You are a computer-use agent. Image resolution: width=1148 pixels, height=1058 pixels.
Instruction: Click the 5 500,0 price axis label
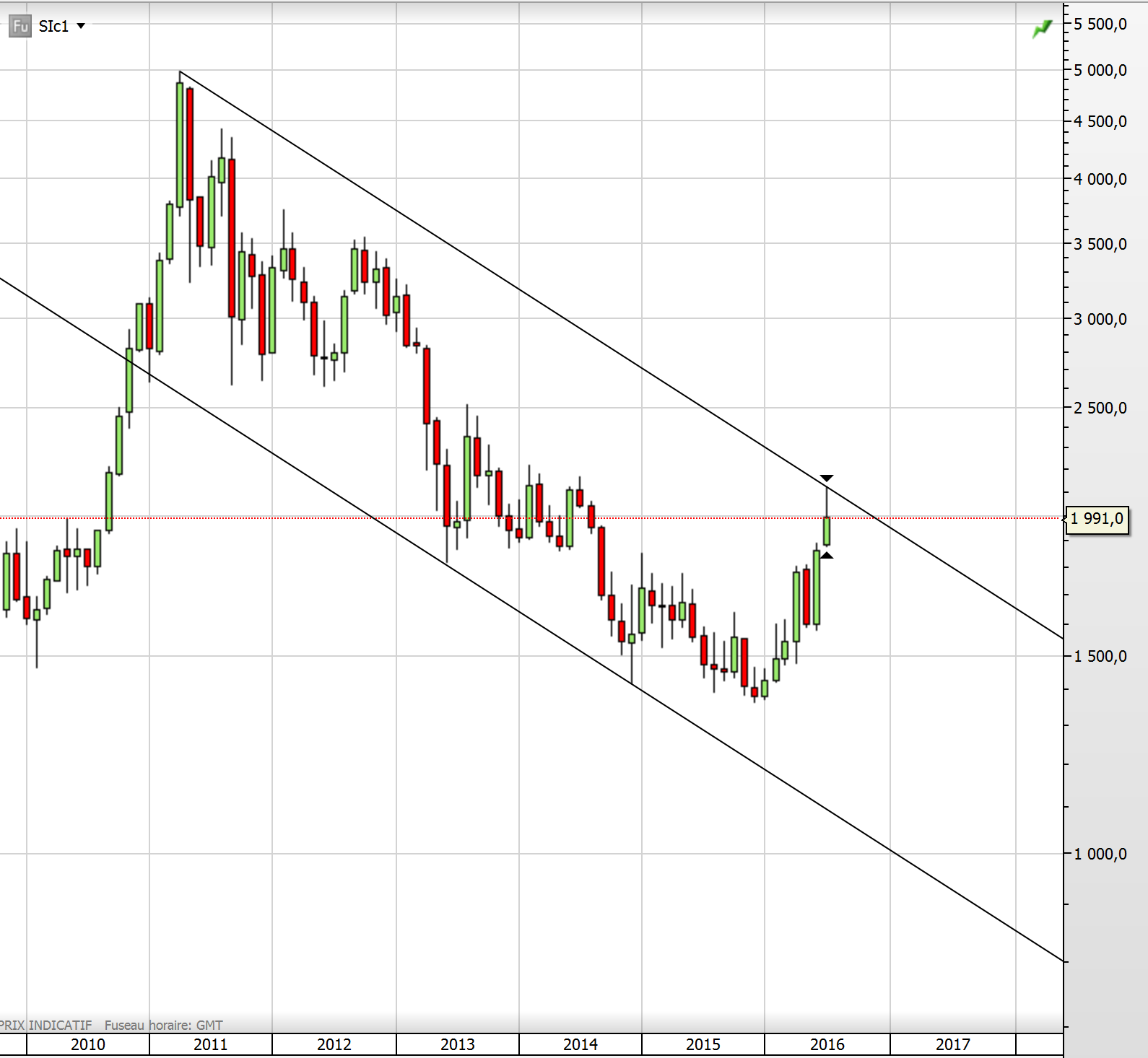point(1100,24)
